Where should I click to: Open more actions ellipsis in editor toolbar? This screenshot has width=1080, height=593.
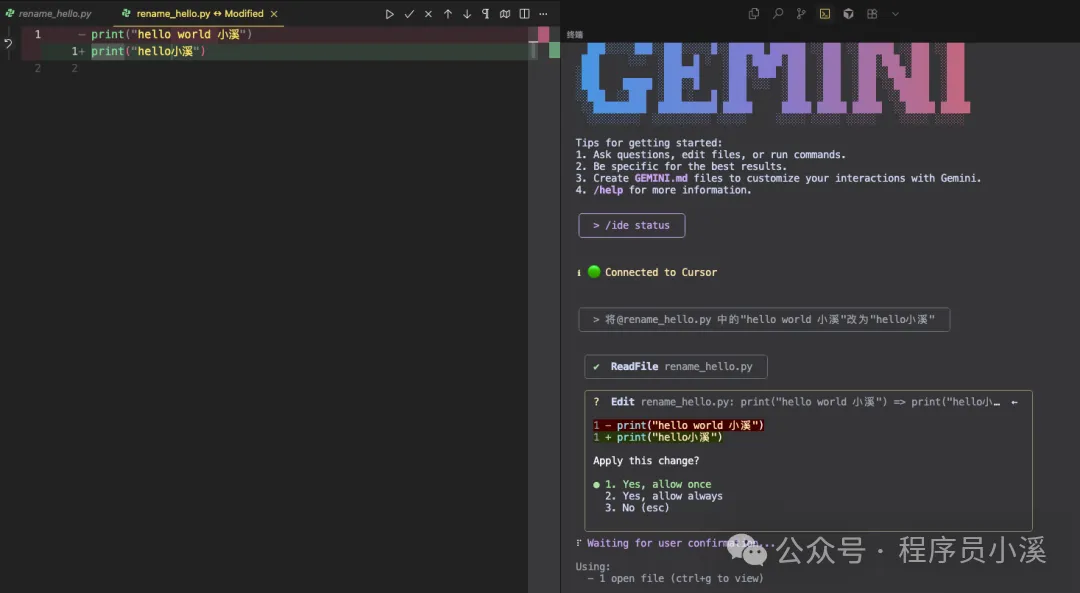(543, 14)
